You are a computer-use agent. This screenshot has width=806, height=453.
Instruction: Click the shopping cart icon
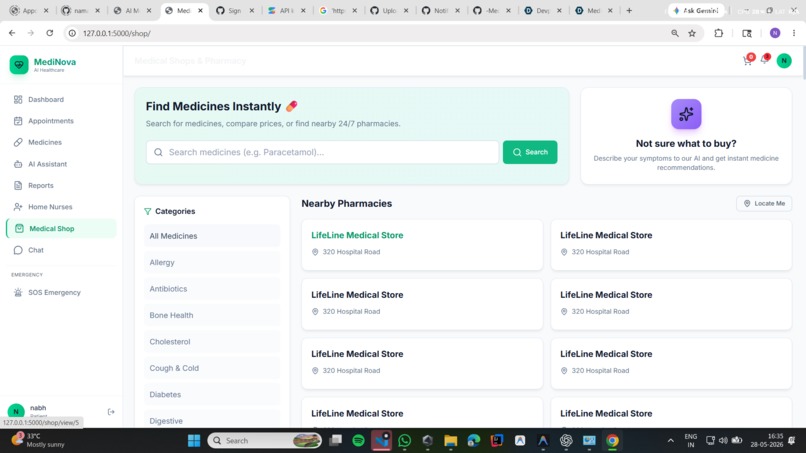coord(748,61)
